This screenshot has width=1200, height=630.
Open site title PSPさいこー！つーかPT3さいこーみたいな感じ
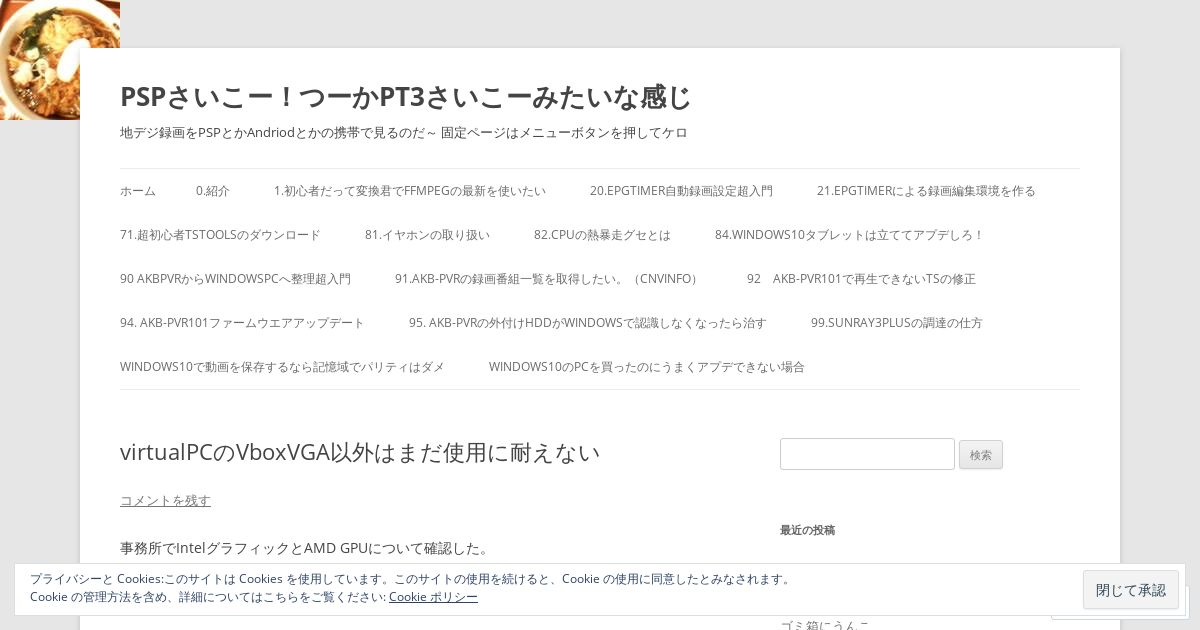coord(405,98)
